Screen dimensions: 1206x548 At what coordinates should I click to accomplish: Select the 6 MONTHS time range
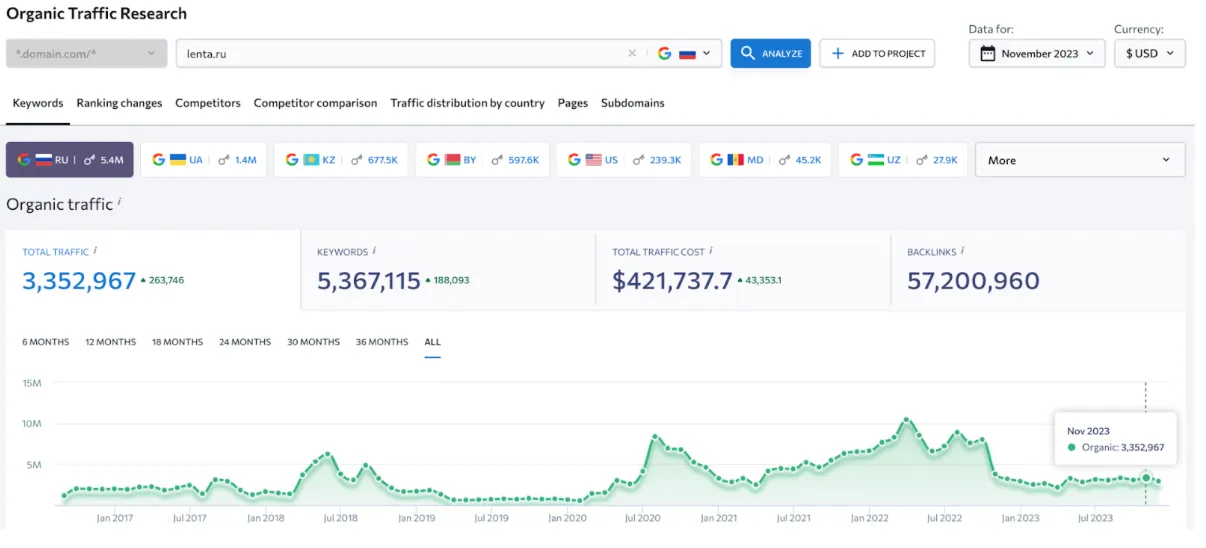(46, 342)
